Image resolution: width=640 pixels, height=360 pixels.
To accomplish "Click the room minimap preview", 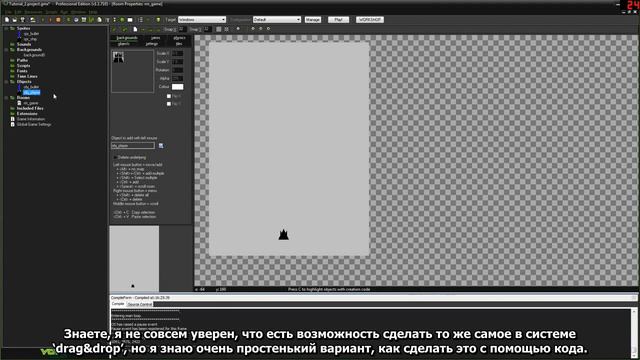I will [134, 258].
